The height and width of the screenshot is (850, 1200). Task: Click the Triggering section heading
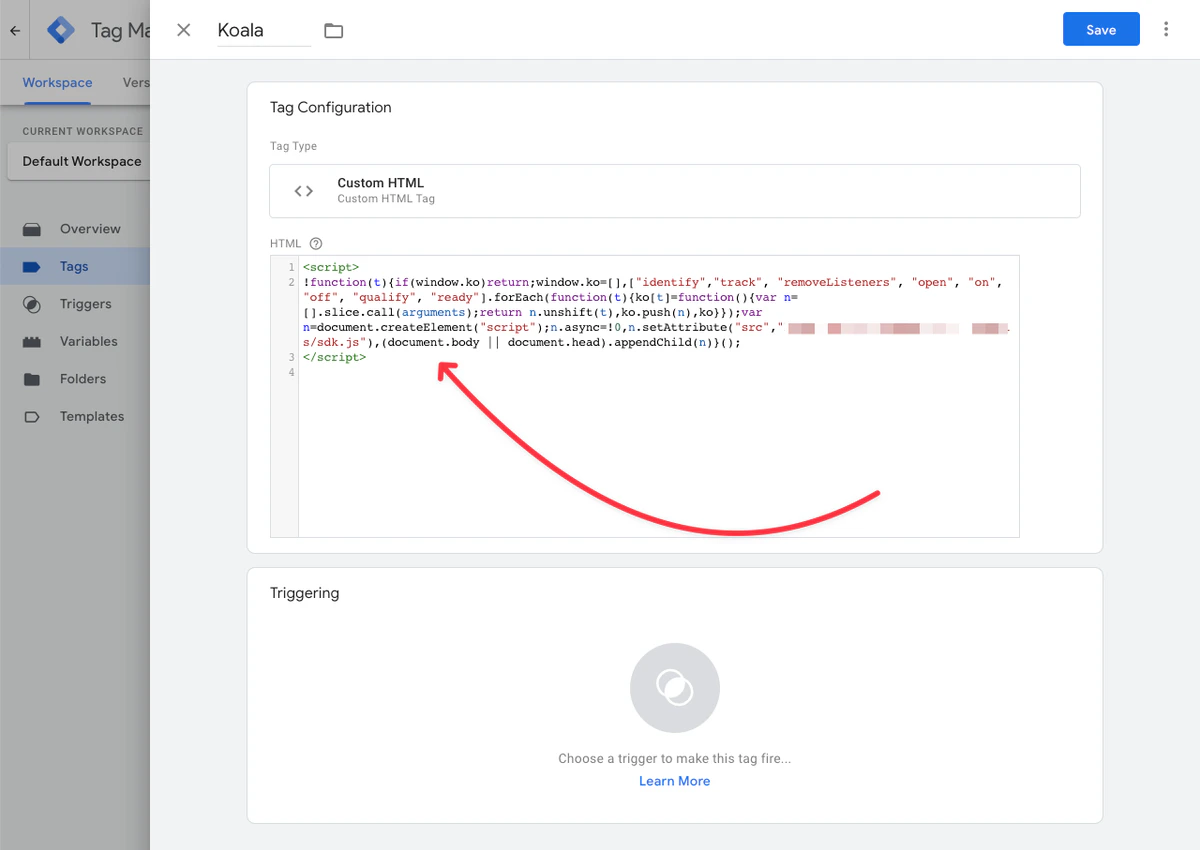[305, 593]
